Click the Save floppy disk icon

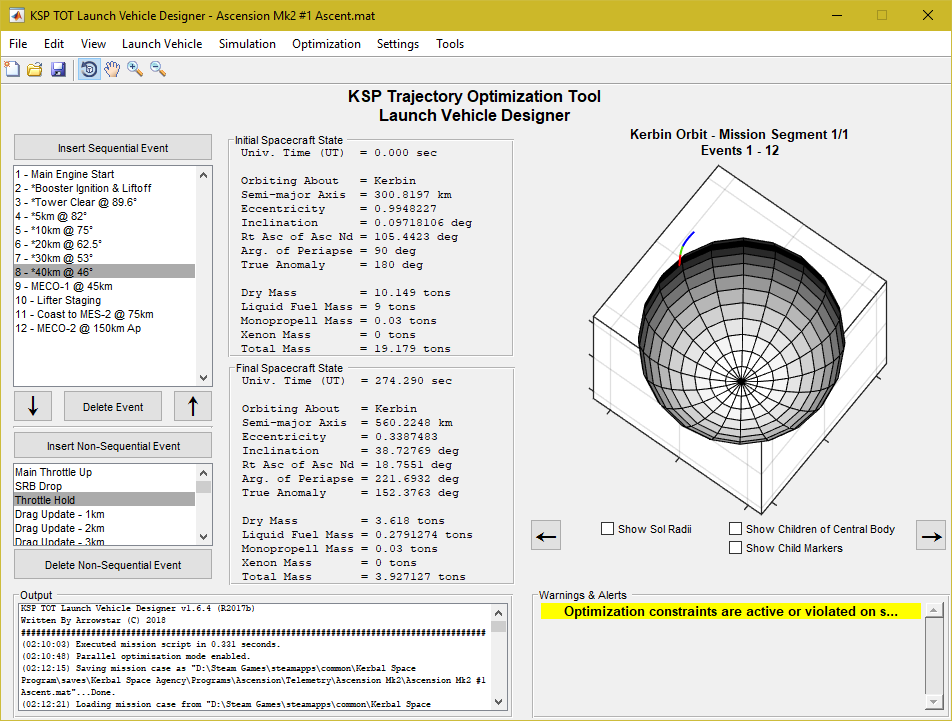58,69
